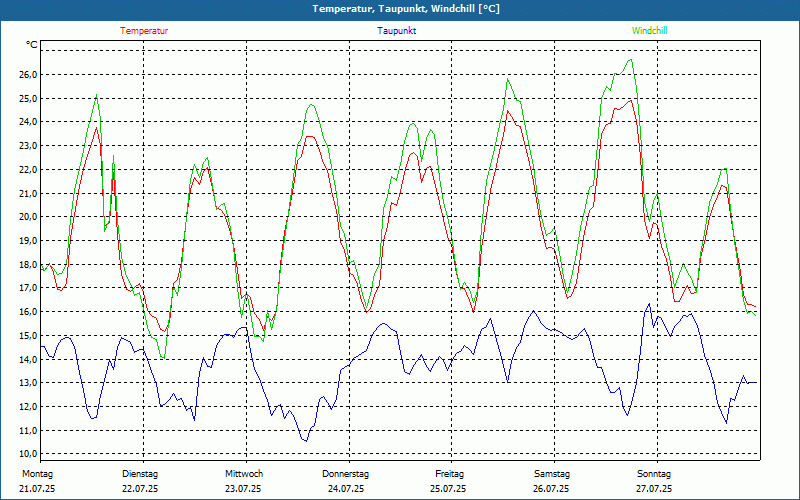
Task: Click the 25,0 y-axis value
Action: [29, 98]
